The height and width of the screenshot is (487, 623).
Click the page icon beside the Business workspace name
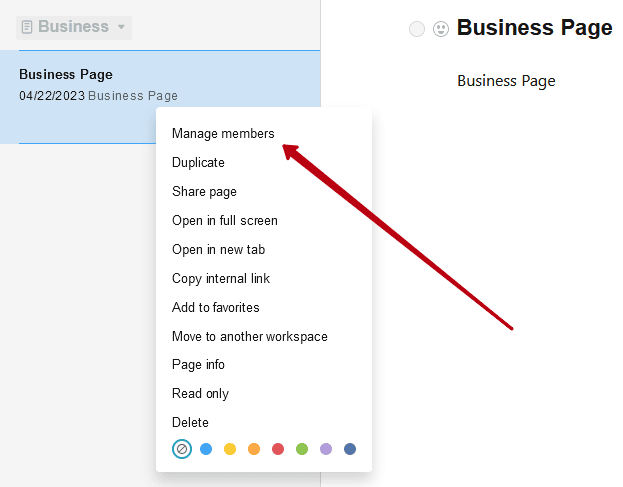(27, 27)
